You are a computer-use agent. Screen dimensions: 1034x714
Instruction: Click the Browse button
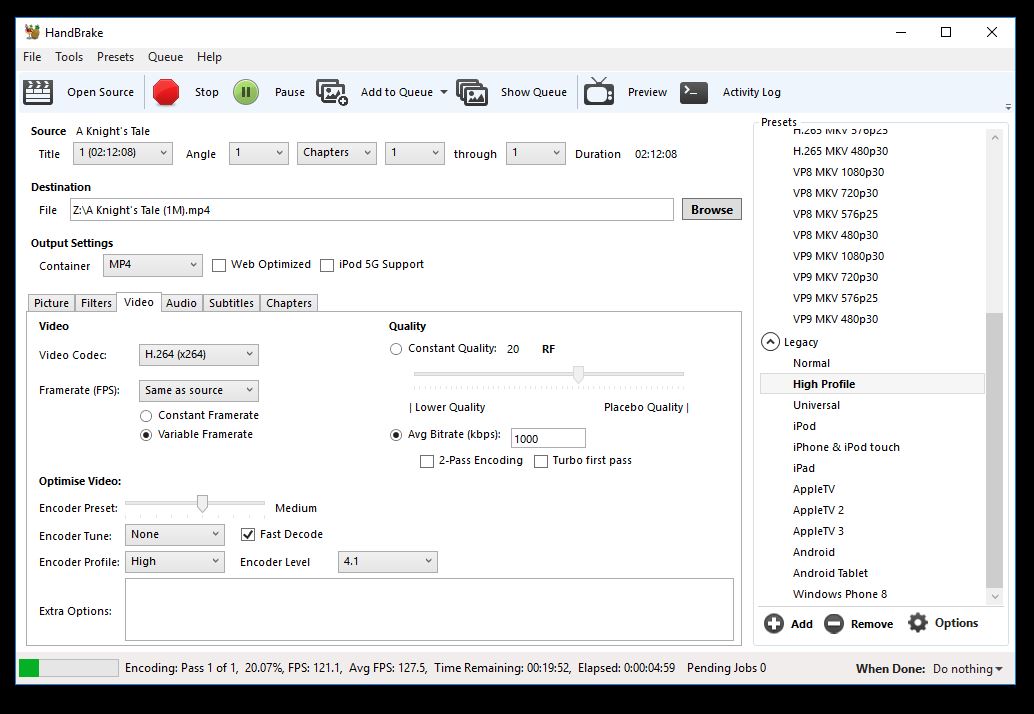point(712,210)
